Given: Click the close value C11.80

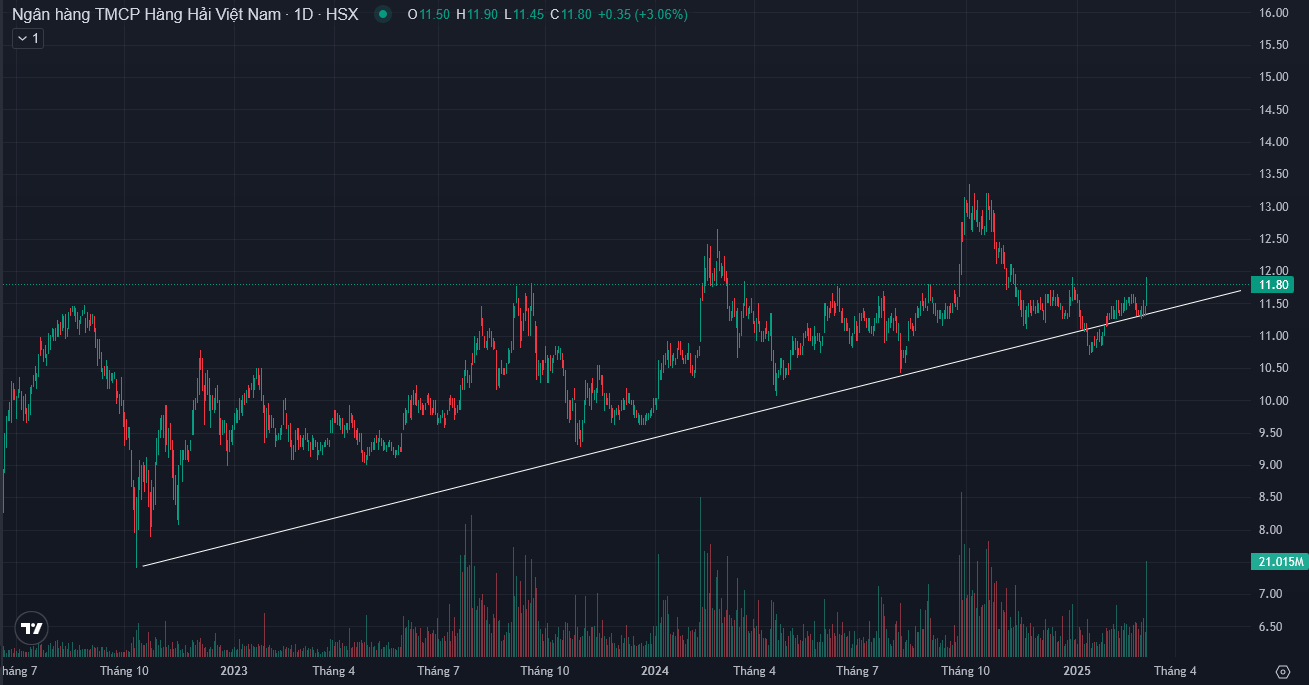Looking at the screenshot, I should click(x=570, y=15).
